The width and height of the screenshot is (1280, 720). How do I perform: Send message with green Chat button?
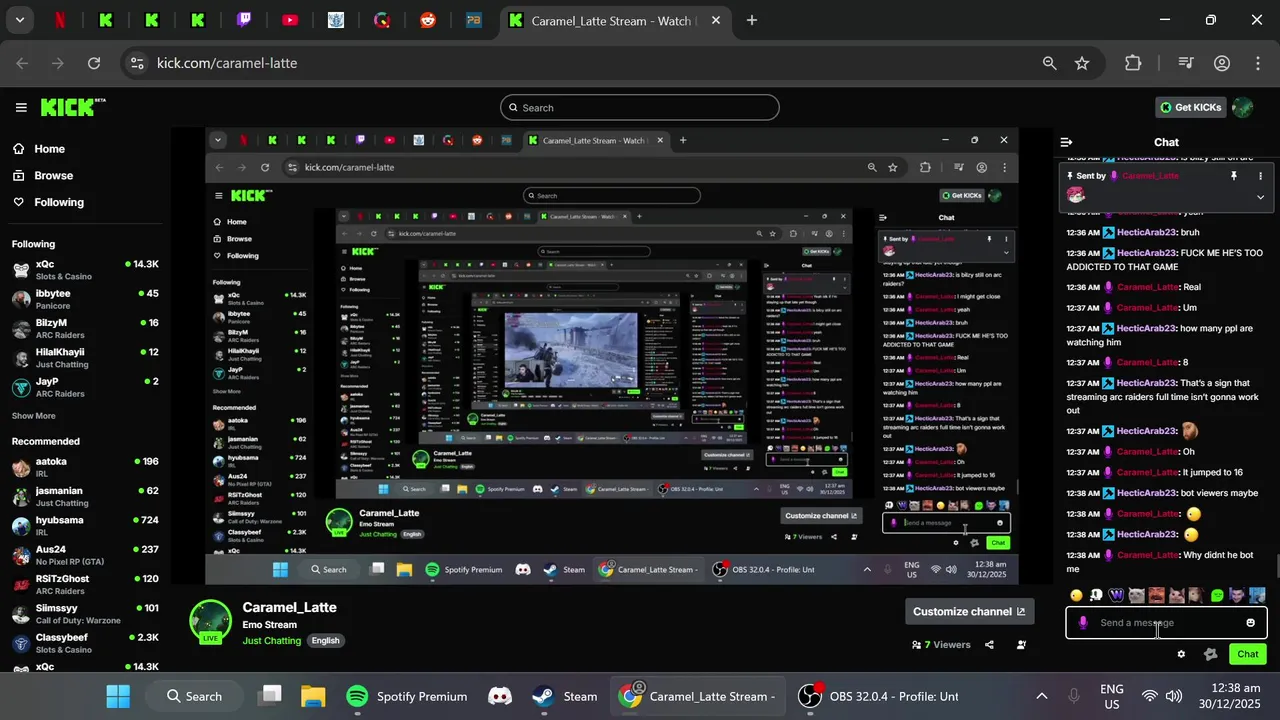(x=1248, y=654)
